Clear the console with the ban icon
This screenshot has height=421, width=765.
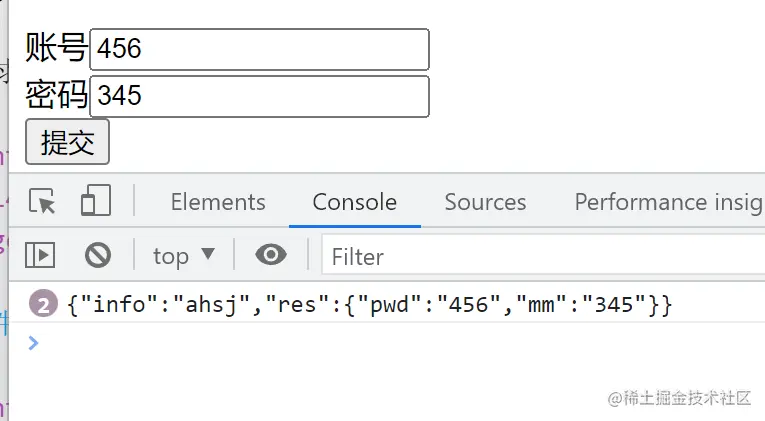point(97,255)
